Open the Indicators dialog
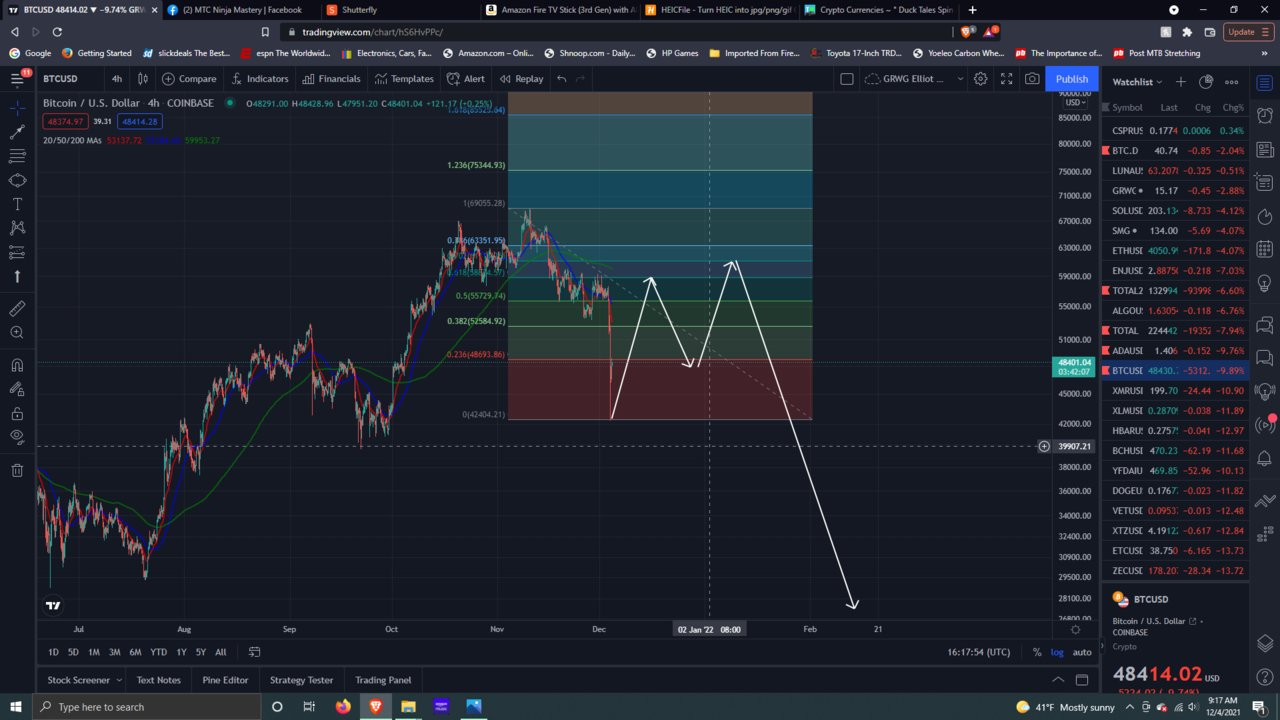The width and height of the screenshot is (1280, 720). pos(259,79)
